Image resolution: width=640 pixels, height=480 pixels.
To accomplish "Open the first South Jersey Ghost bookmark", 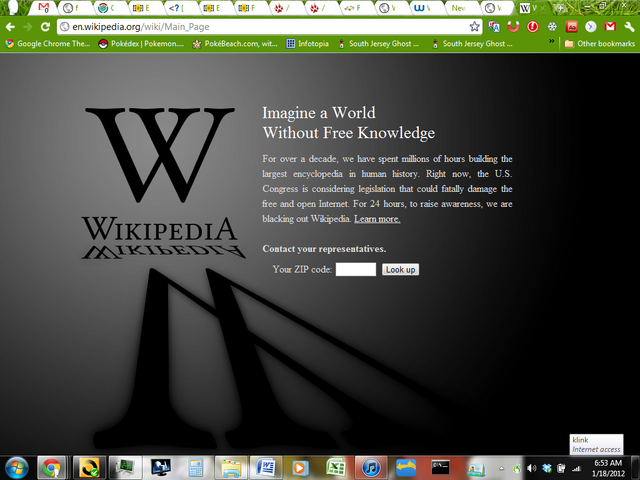I will pos(378,44).
